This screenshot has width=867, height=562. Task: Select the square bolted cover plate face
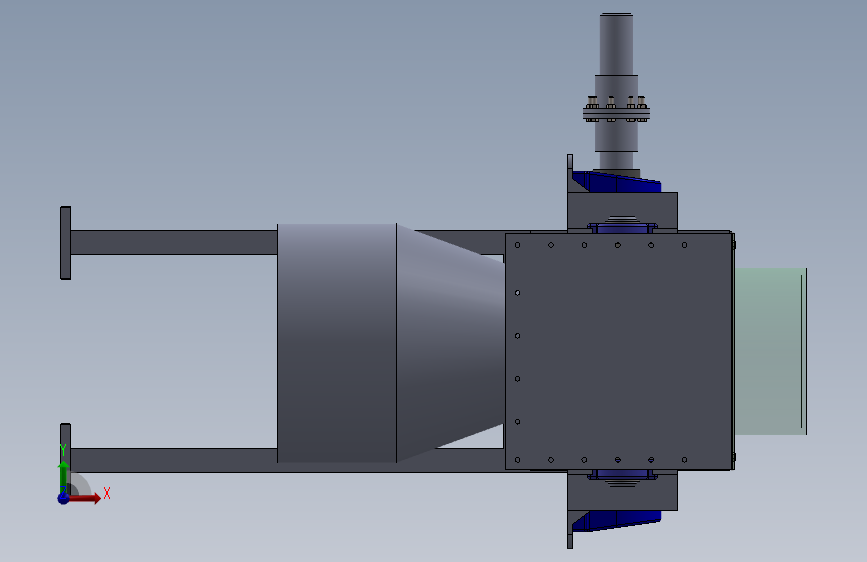619,351
